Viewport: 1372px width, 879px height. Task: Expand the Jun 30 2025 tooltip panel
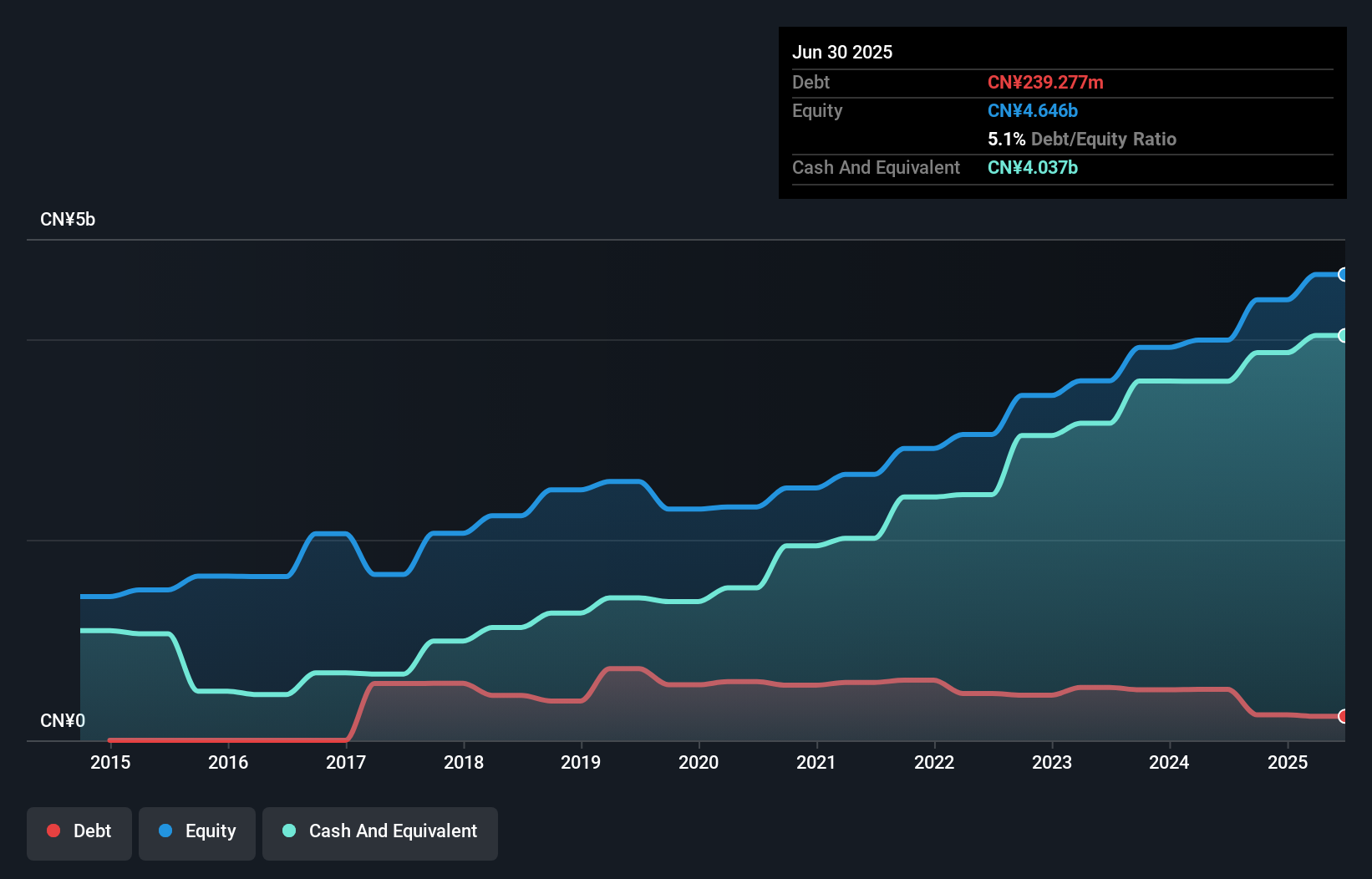842,52
